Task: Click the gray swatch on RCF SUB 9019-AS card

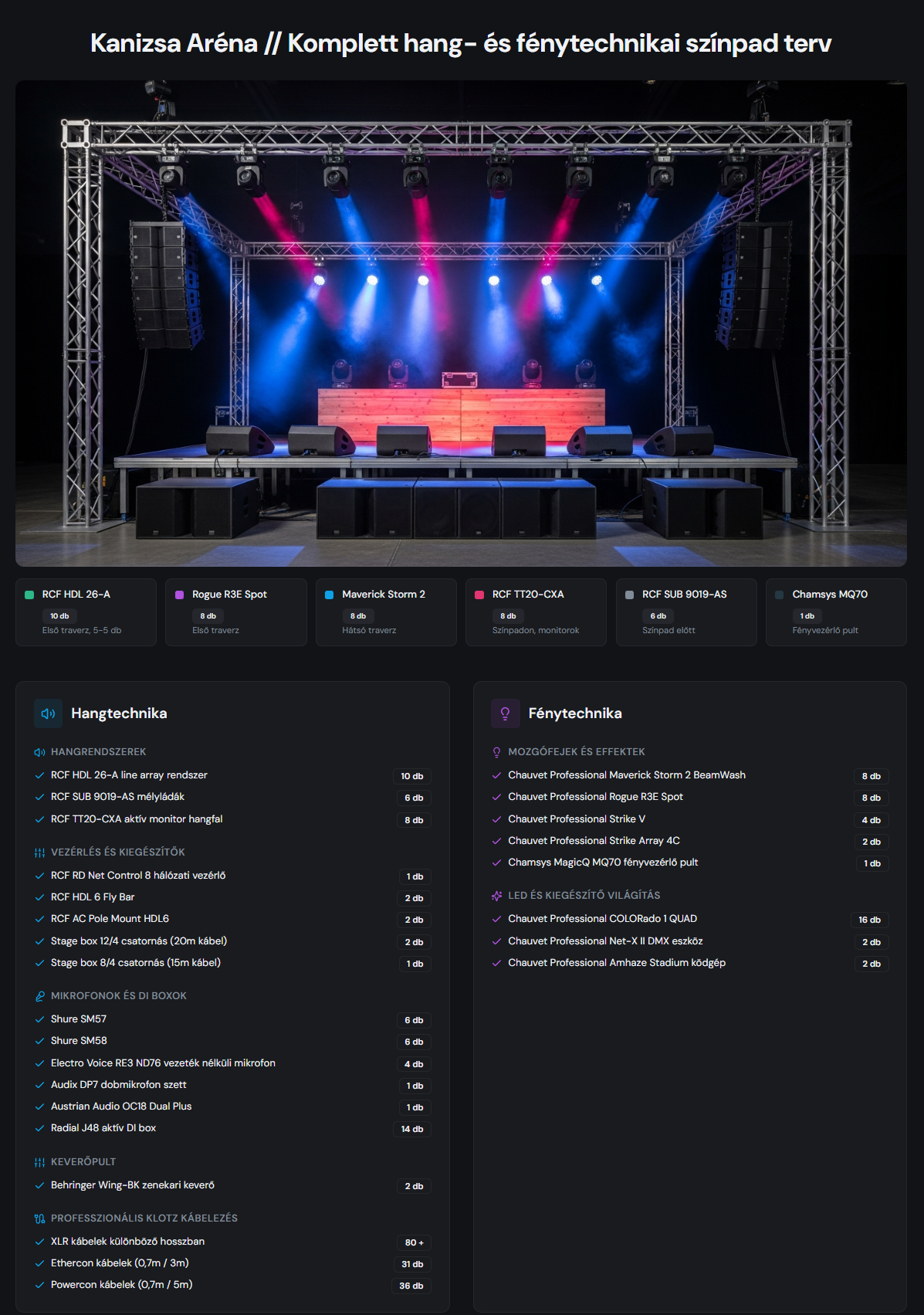Action: (x=629, y=595)
